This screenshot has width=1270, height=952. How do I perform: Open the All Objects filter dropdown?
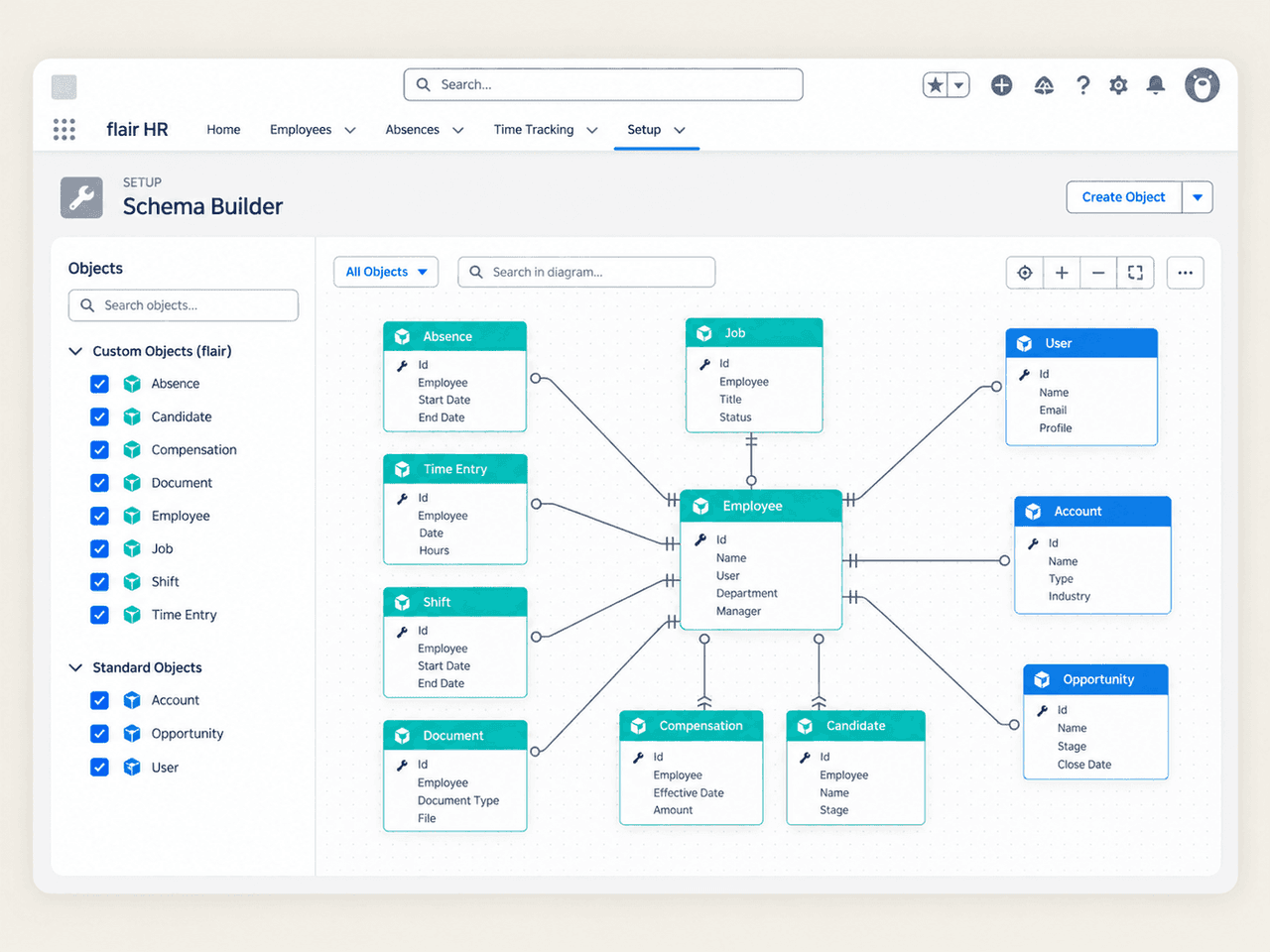[x=386, y=272]
